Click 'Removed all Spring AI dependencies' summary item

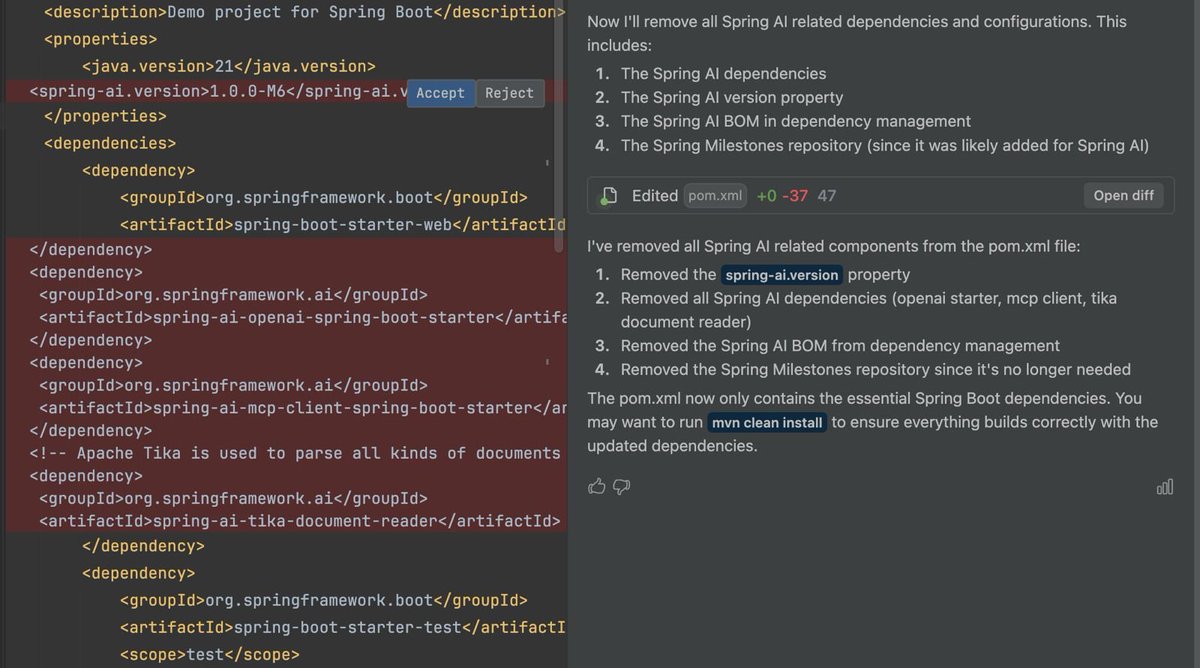tap(869, 310)
